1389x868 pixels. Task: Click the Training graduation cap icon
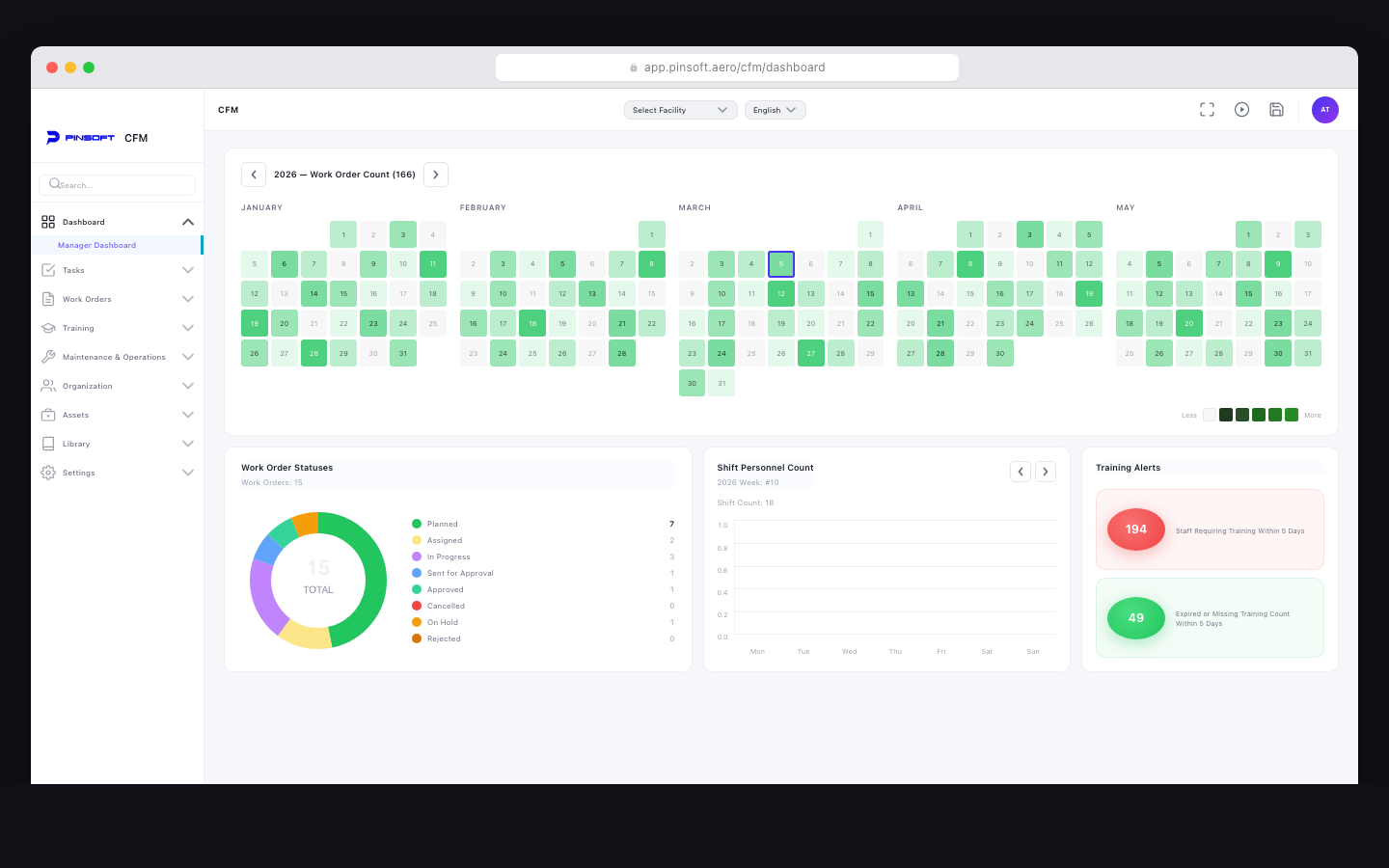(x=48, y=328)
